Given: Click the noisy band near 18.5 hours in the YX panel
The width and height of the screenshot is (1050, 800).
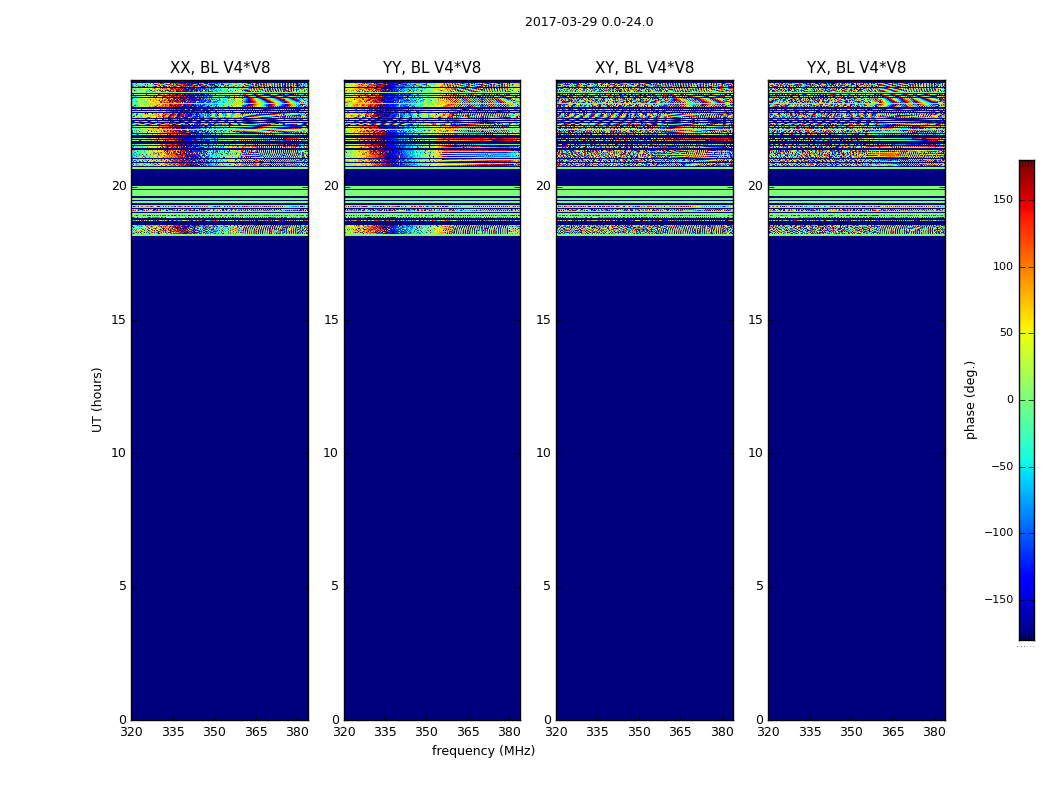Looking at the screenshot, I should (856, 230).
